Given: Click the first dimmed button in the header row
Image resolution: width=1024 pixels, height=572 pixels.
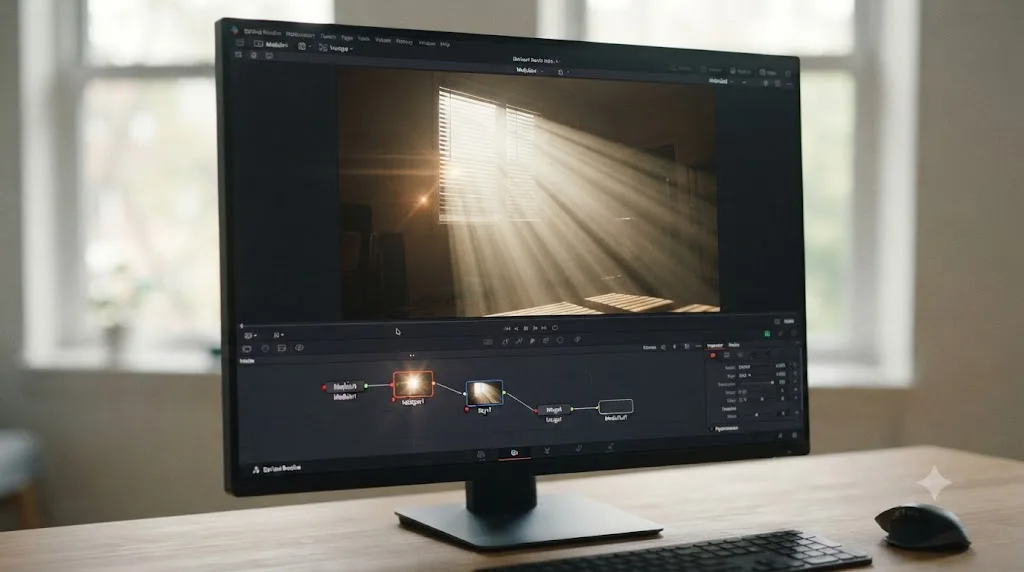Looking at the screenshot, I should pos(680,69).
